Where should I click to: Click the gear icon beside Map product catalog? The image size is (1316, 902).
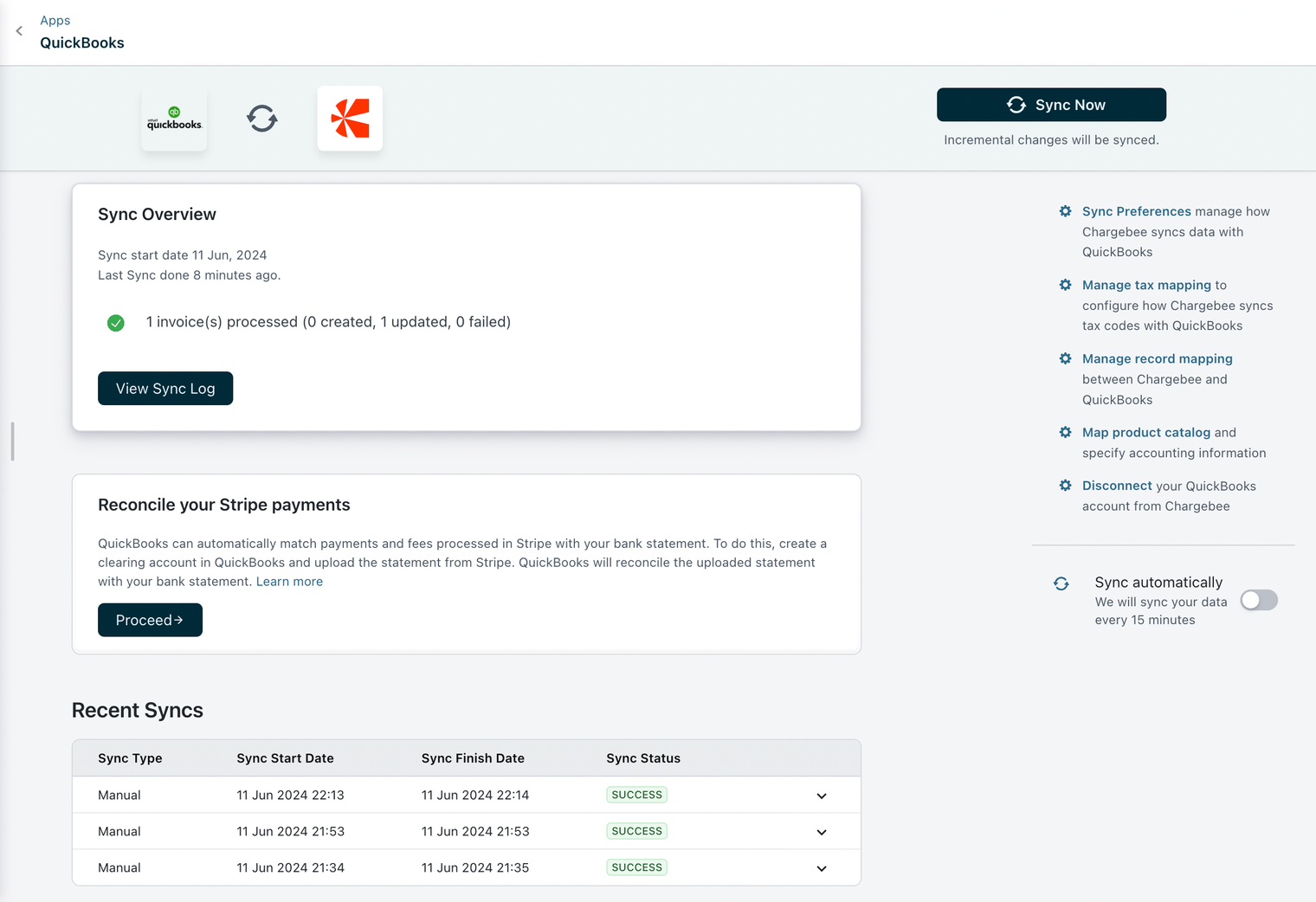(1065, 432)
